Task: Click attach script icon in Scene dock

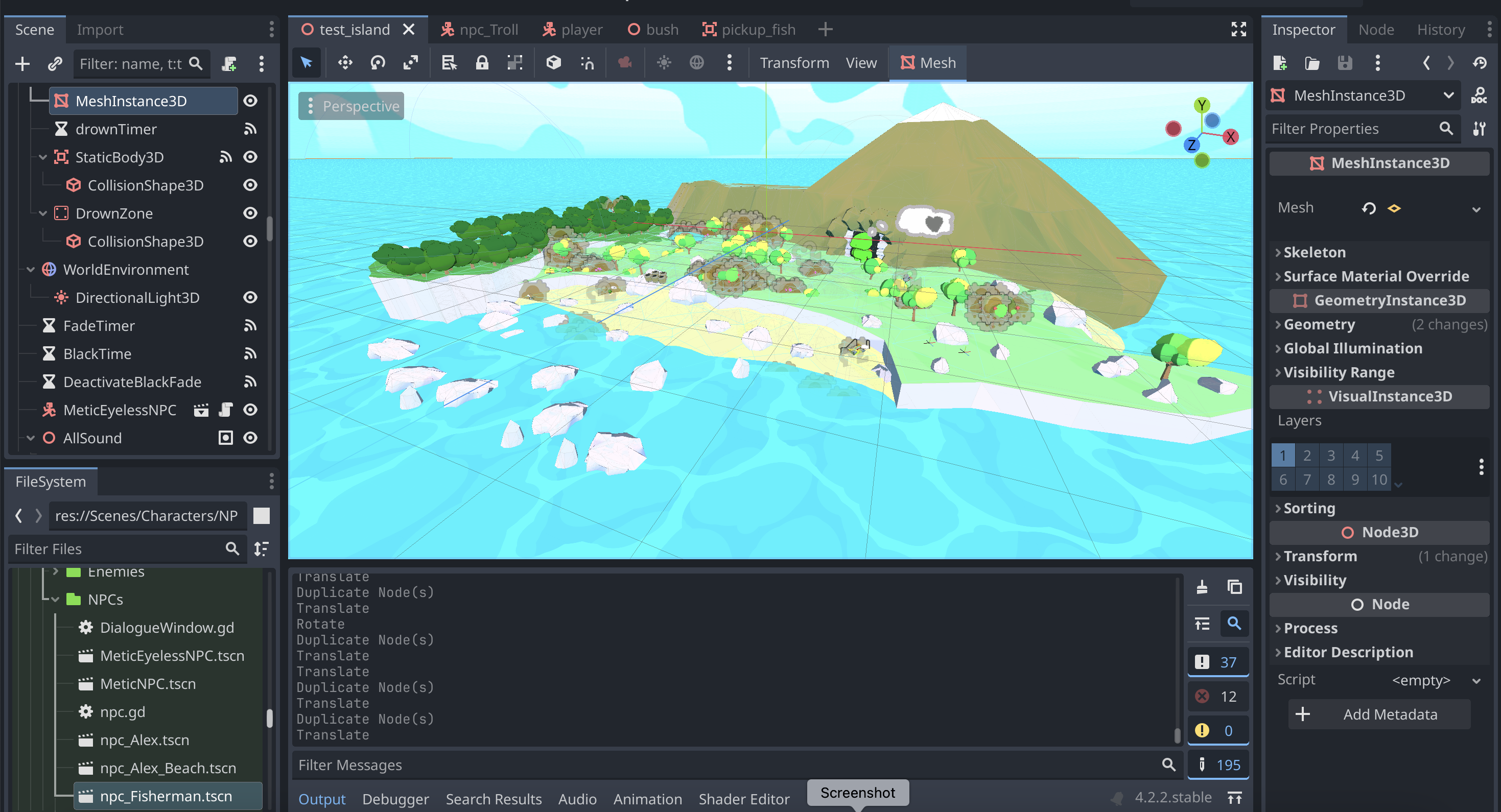Action: coord(229,63)
